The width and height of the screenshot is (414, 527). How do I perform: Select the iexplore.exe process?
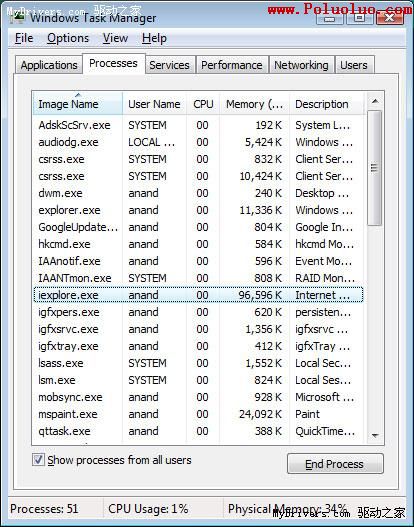click(198, 295)
